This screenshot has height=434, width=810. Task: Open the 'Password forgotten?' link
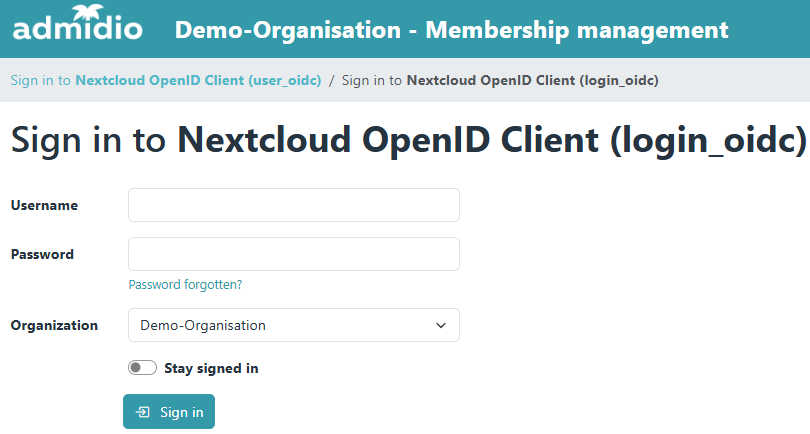click(185, 284)
